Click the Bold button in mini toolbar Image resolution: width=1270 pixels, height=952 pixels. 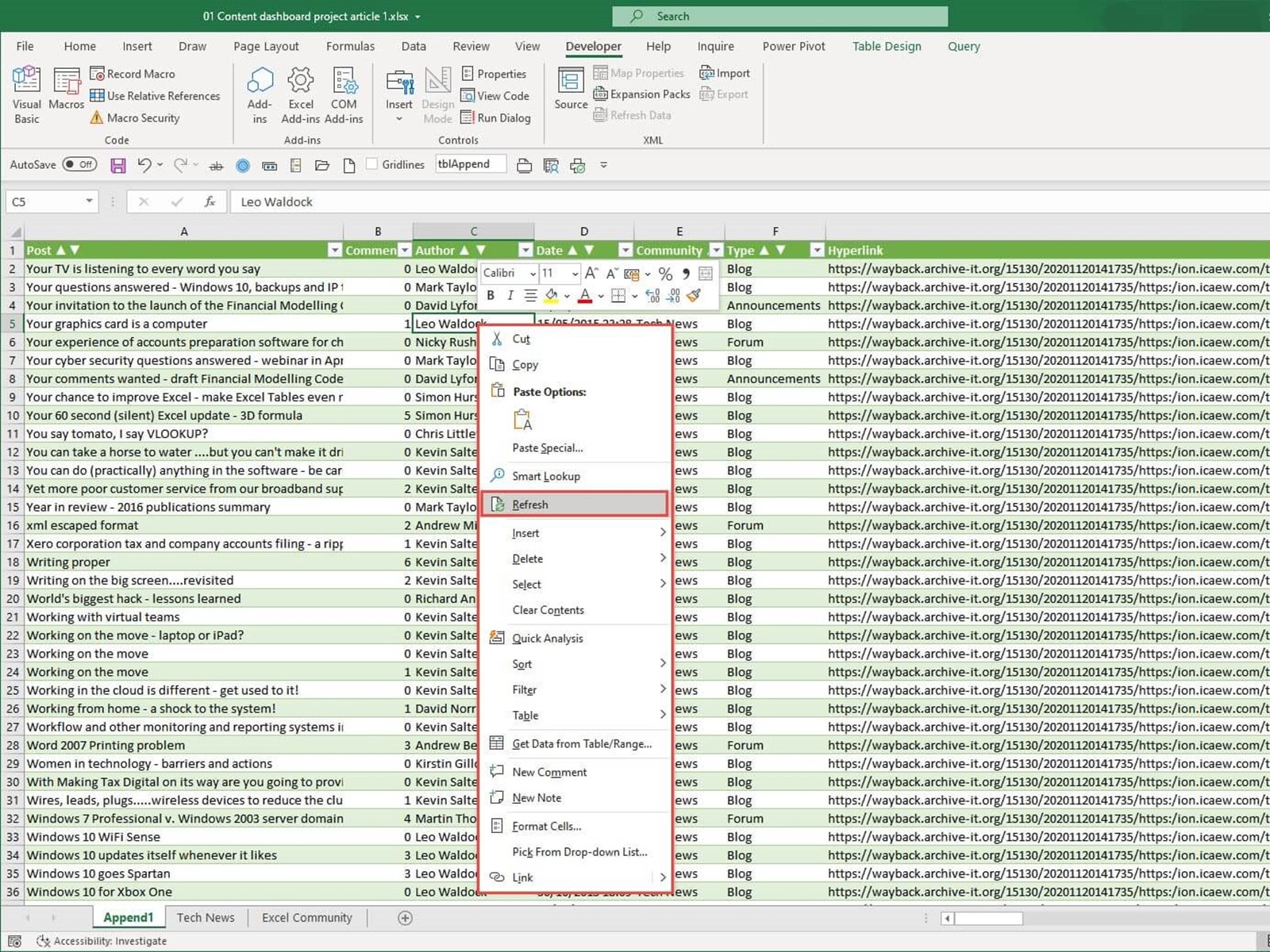pos(491,296)
